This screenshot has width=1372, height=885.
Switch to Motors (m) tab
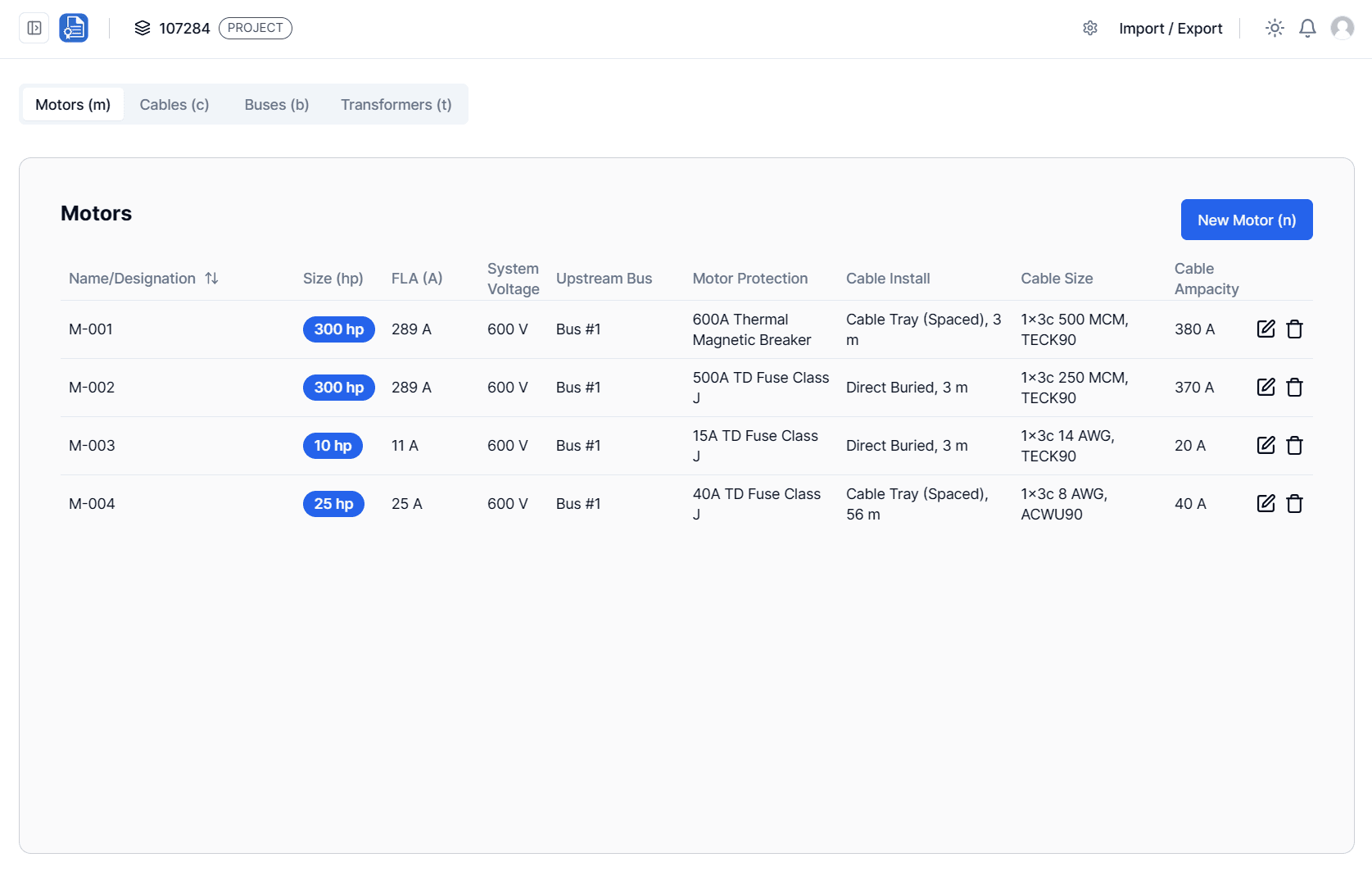(73, 105)
